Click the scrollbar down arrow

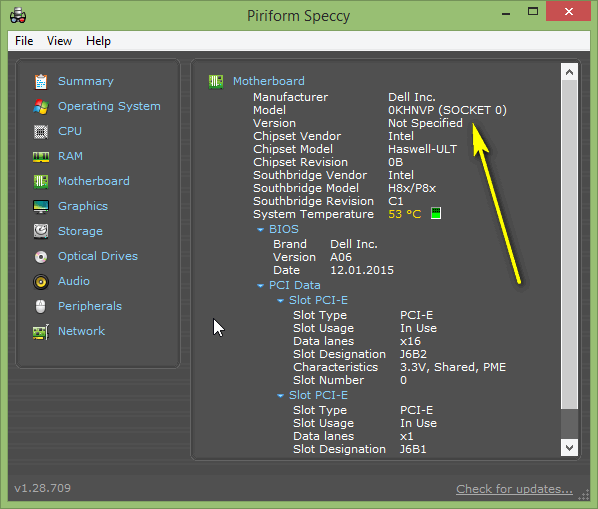(569, 447)
